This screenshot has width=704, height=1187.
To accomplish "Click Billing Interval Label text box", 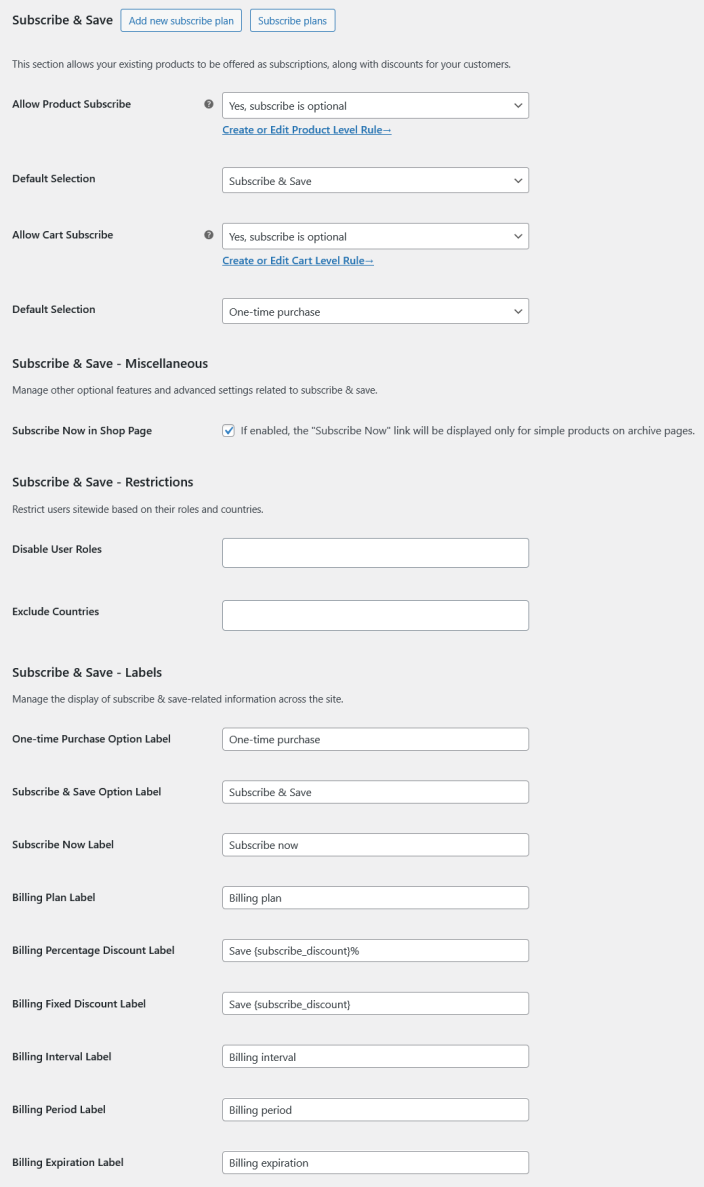I will [x=375, y=1056].
